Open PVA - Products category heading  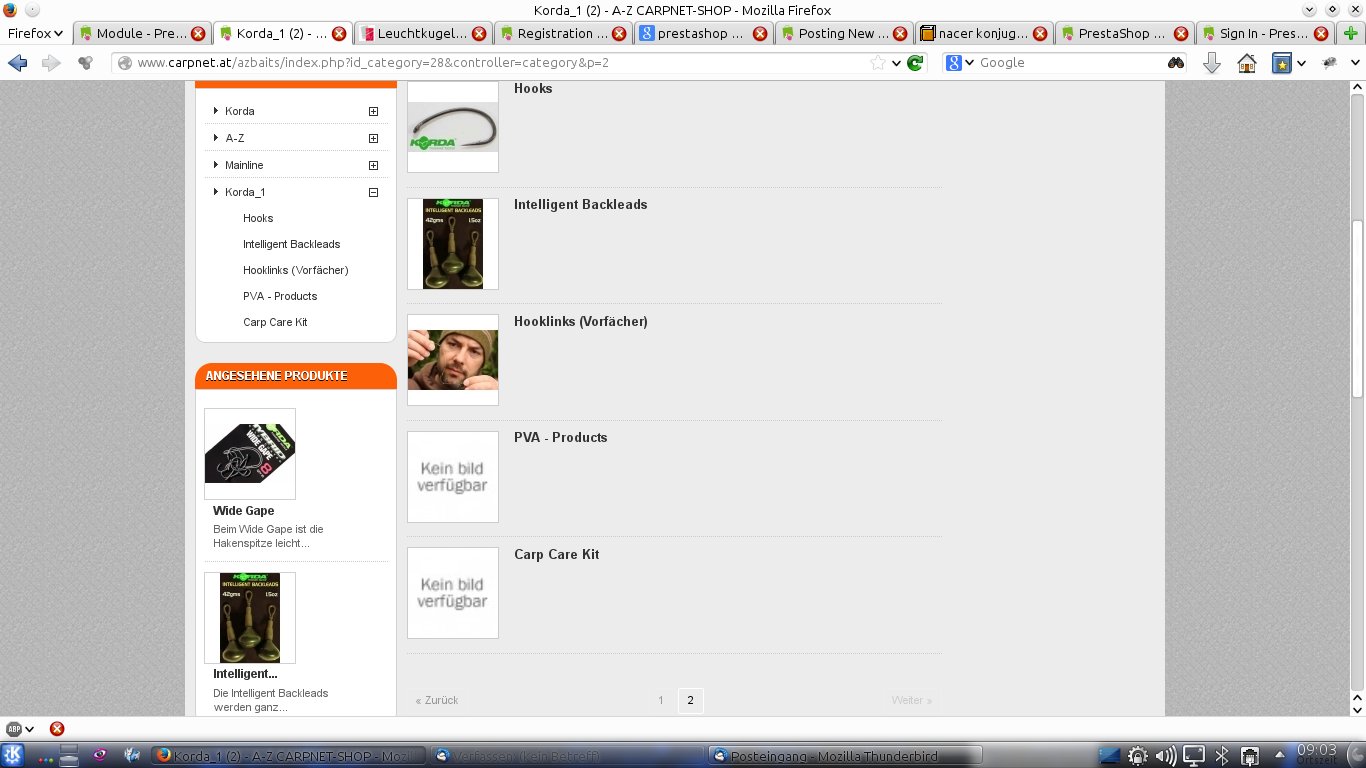point(561,437)
